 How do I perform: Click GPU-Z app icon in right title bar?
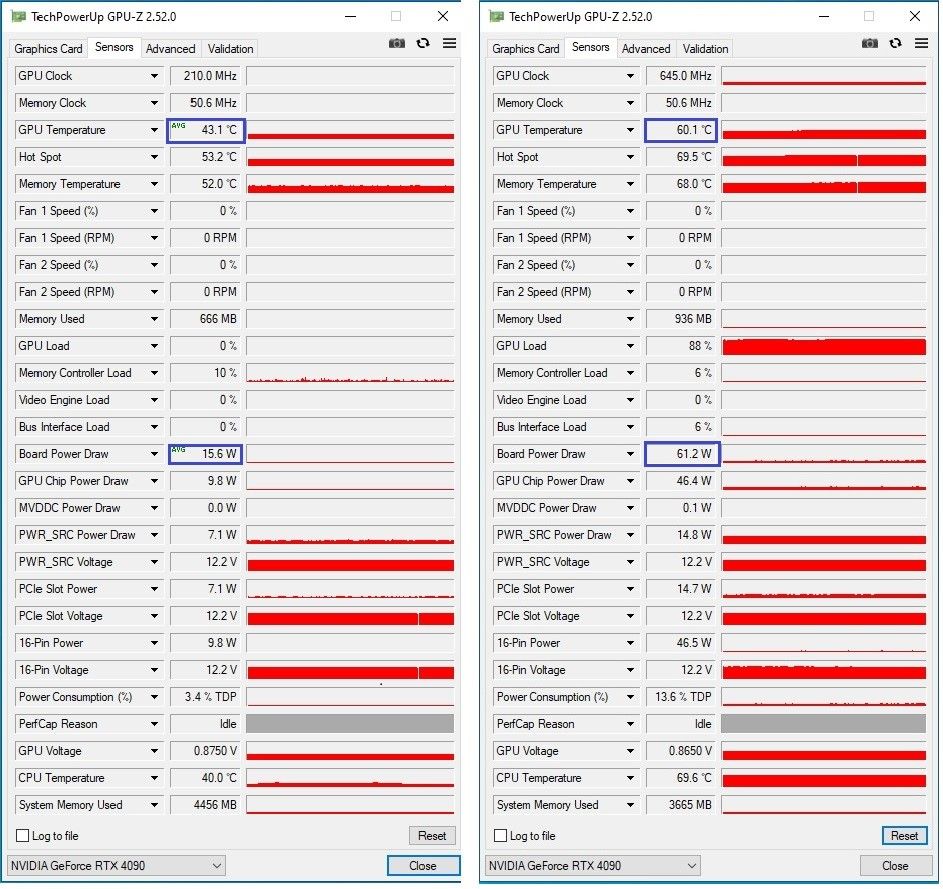pos(497,16)
